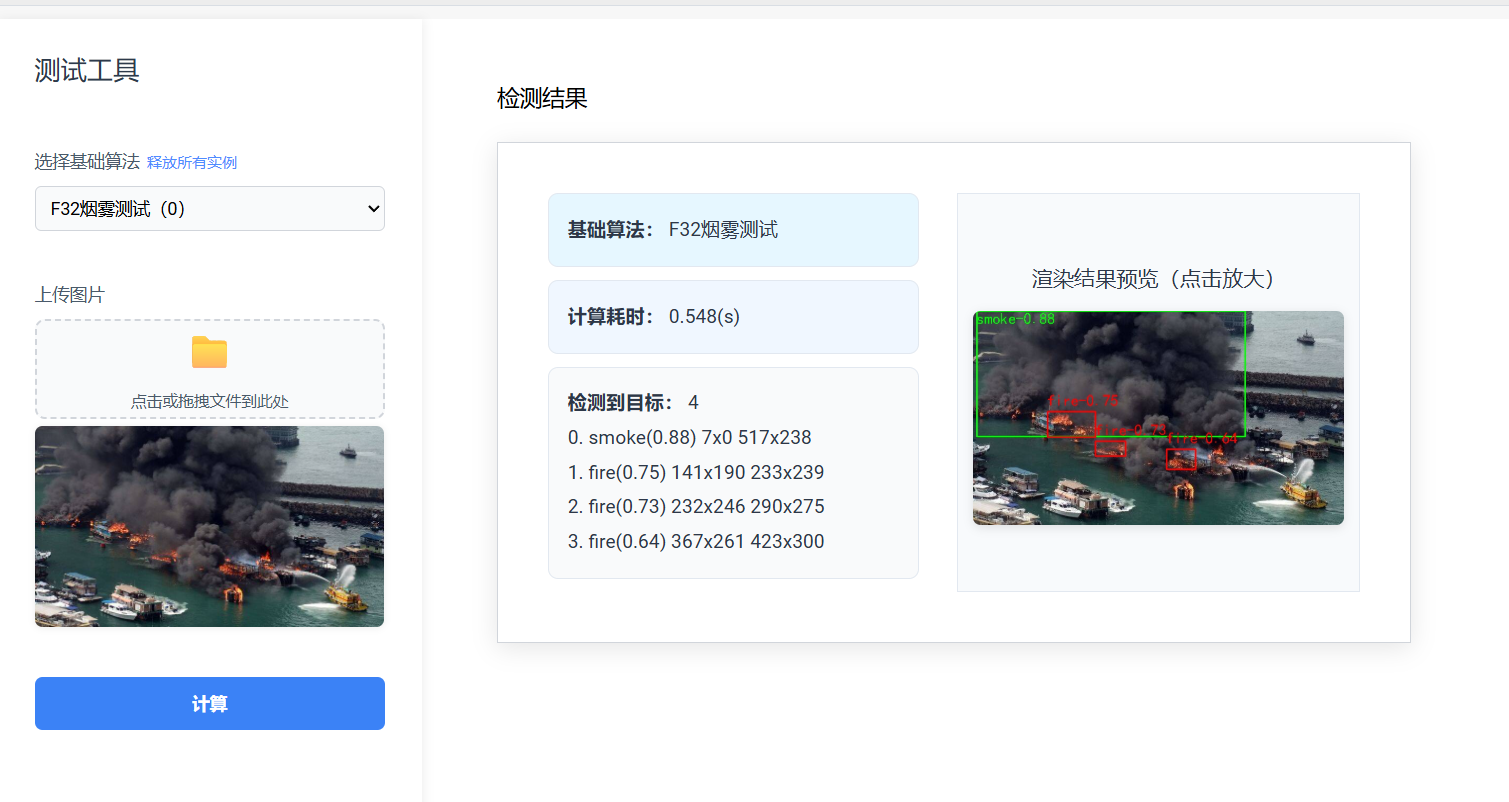Select an algorithm from the base algorithm combo box

coord(209,208)
